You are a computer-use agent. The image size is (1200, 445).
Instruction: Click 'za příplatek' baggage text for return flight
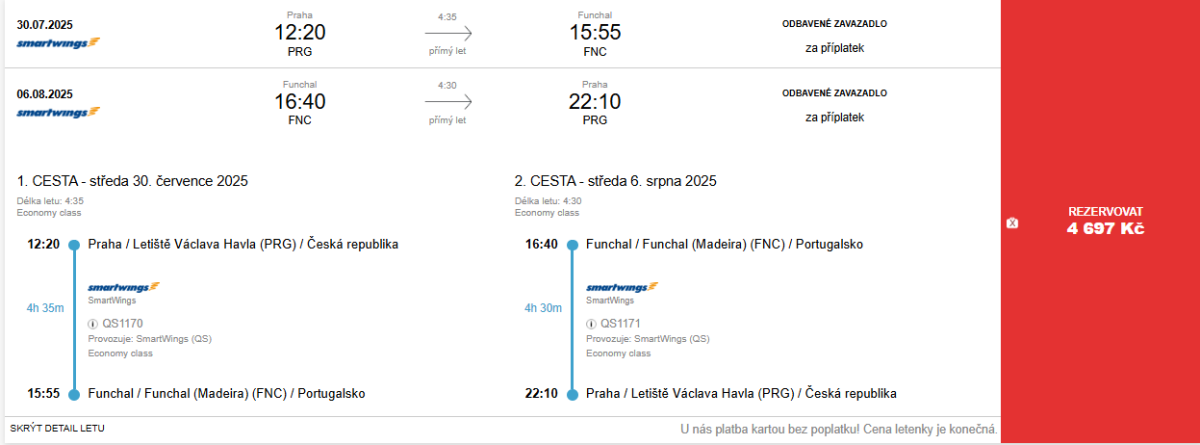coord(834,117)
